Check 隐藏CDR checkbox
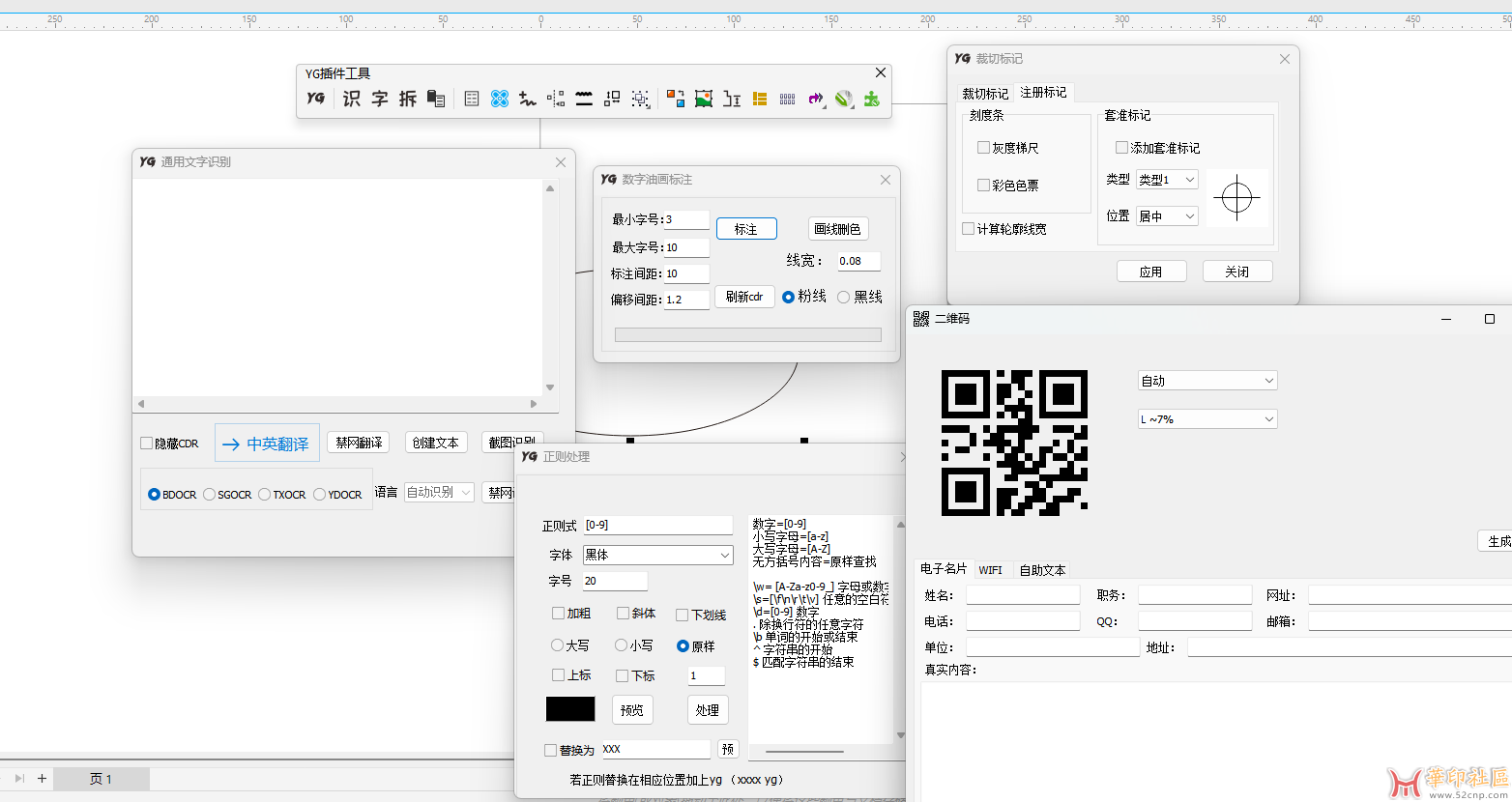 [146, 444]
